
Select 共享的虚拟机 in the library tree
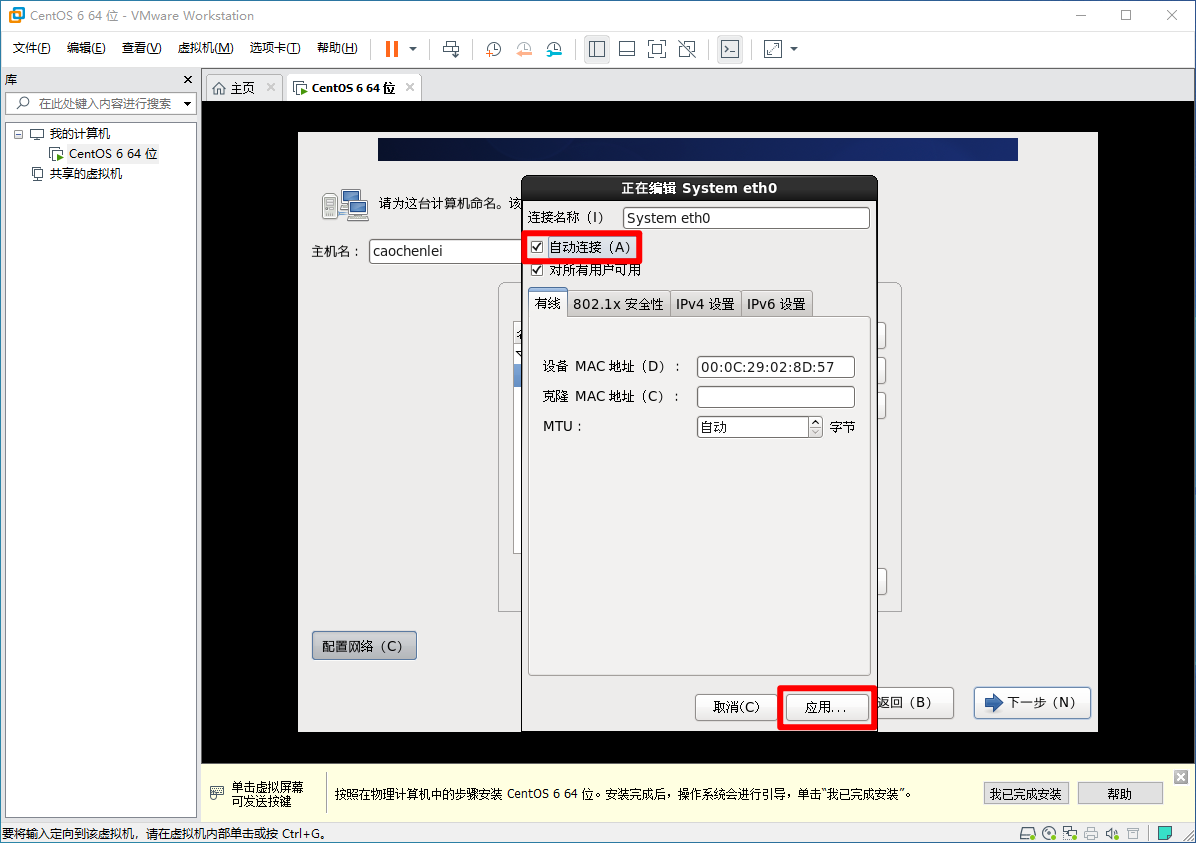tap(85, 174)
